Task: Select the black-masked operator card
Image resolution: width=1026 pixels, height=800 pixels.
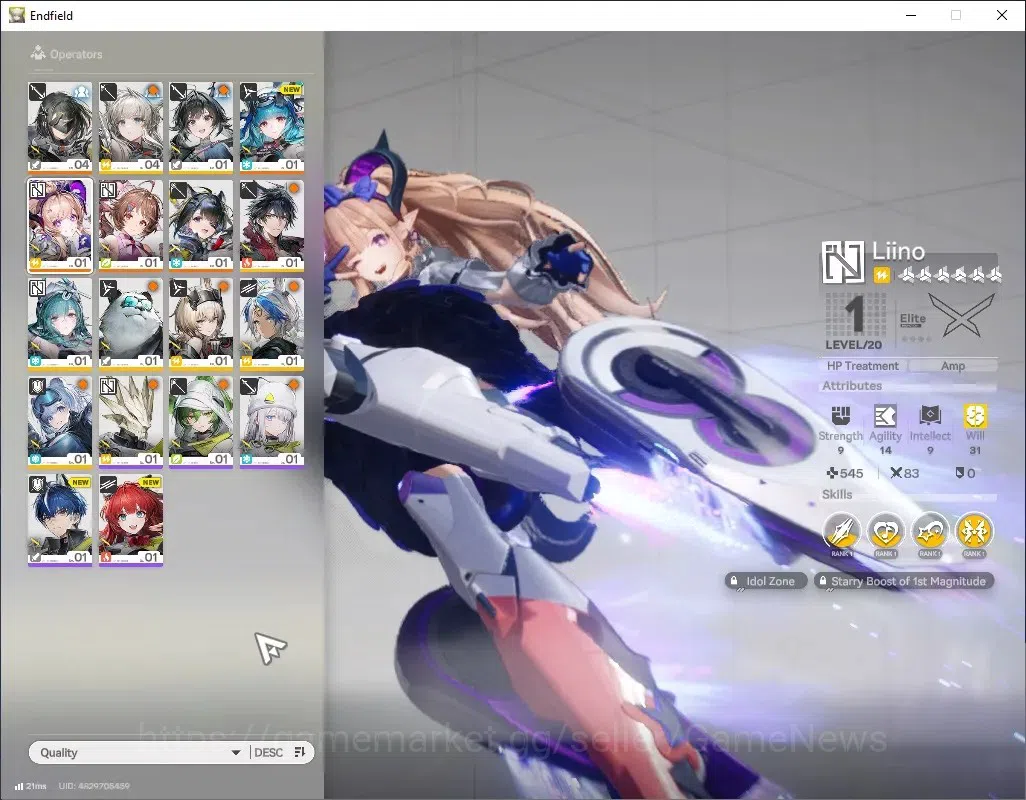Action: pos(60,127)
